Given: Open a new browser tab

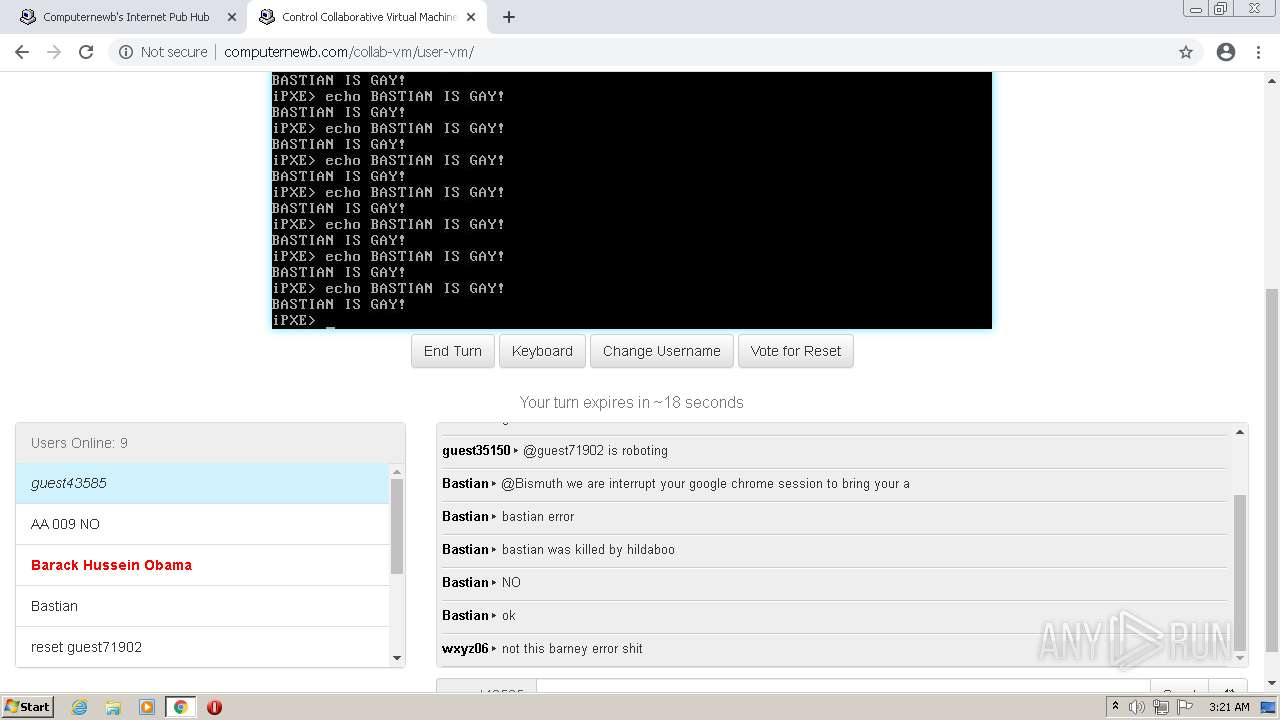Looking at the screenshot, I should coord(509,17).
